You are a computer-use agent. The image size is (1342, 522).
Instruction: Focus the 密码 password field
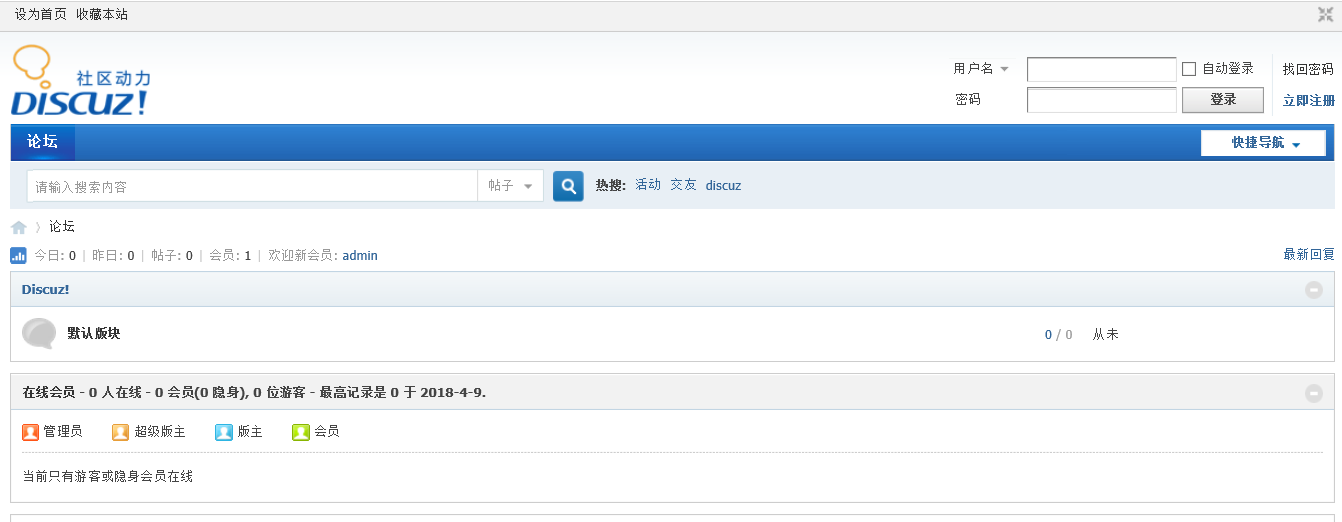1102,100
